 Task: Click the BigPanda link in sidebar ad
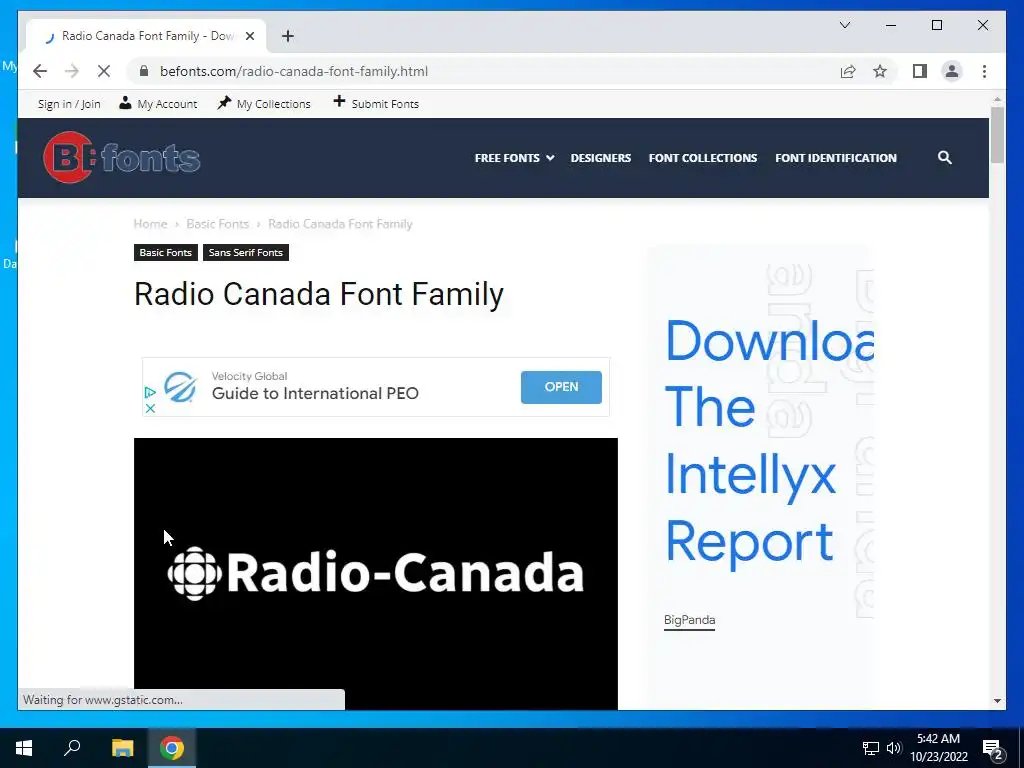pos(690,620)
